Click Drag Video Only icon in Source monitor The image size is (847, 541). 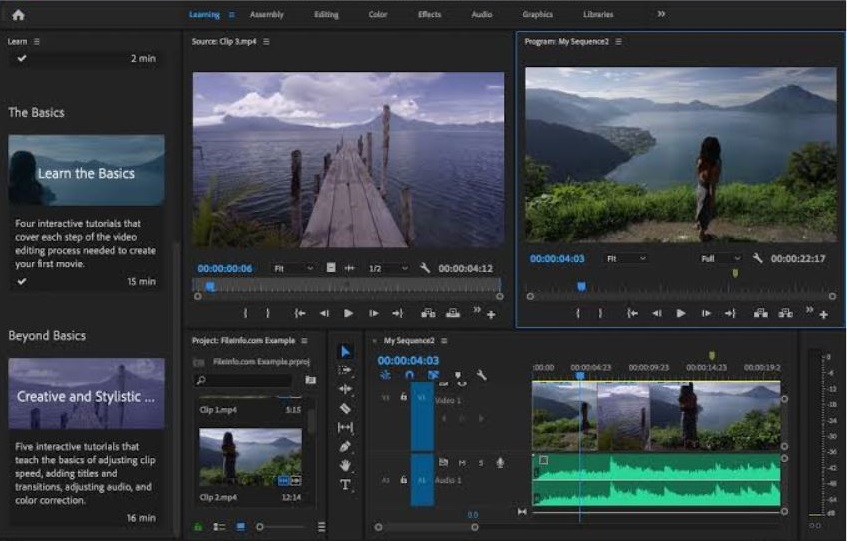(331, 268)
